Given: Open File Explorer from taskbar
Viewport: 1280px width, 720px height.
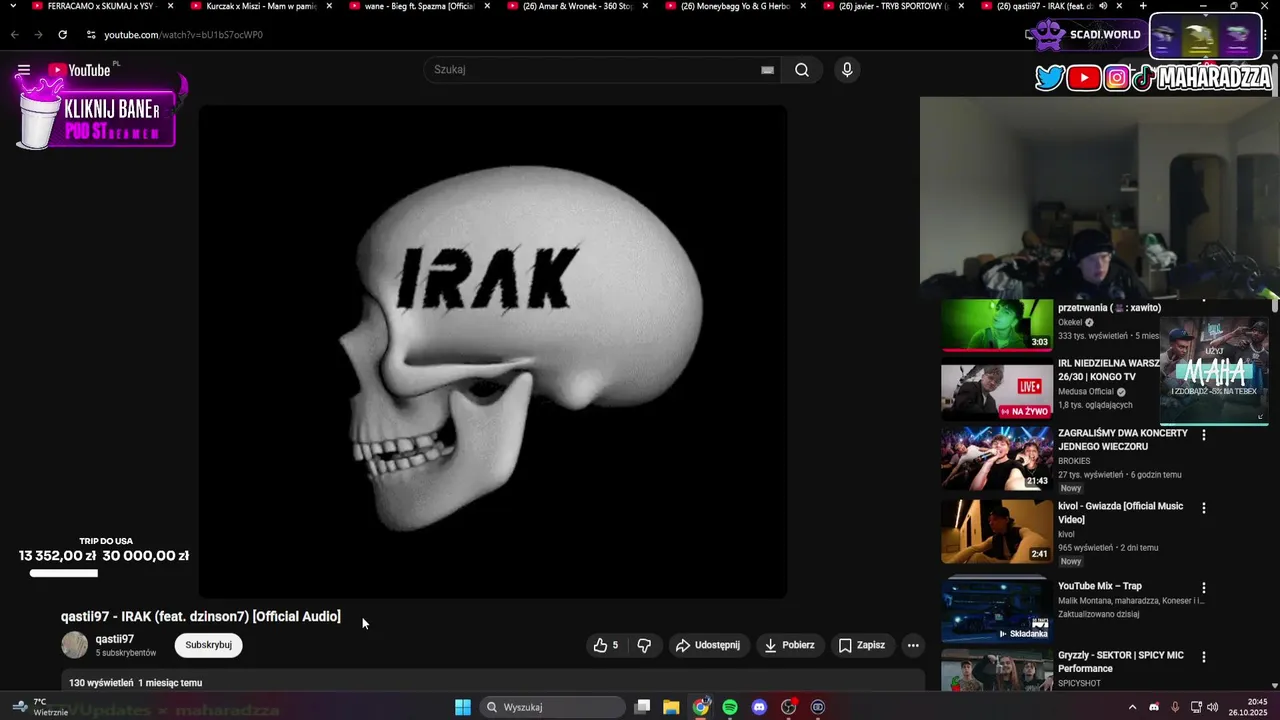Looking at the screenshot, I should click(672, 707).
